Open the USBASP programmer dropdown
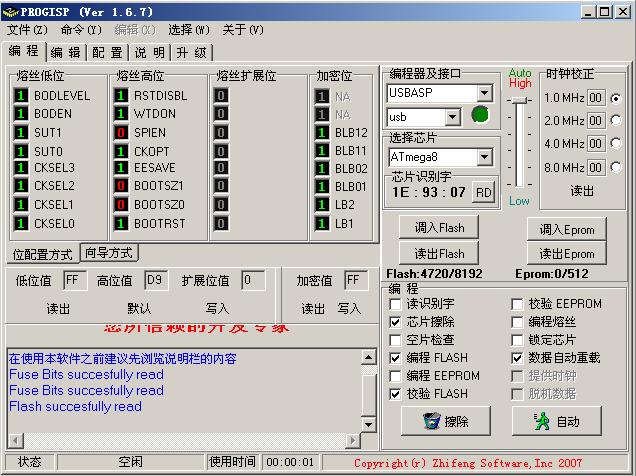Image resolution: width=636 pixels, height=476 pixels. (485, 93)
